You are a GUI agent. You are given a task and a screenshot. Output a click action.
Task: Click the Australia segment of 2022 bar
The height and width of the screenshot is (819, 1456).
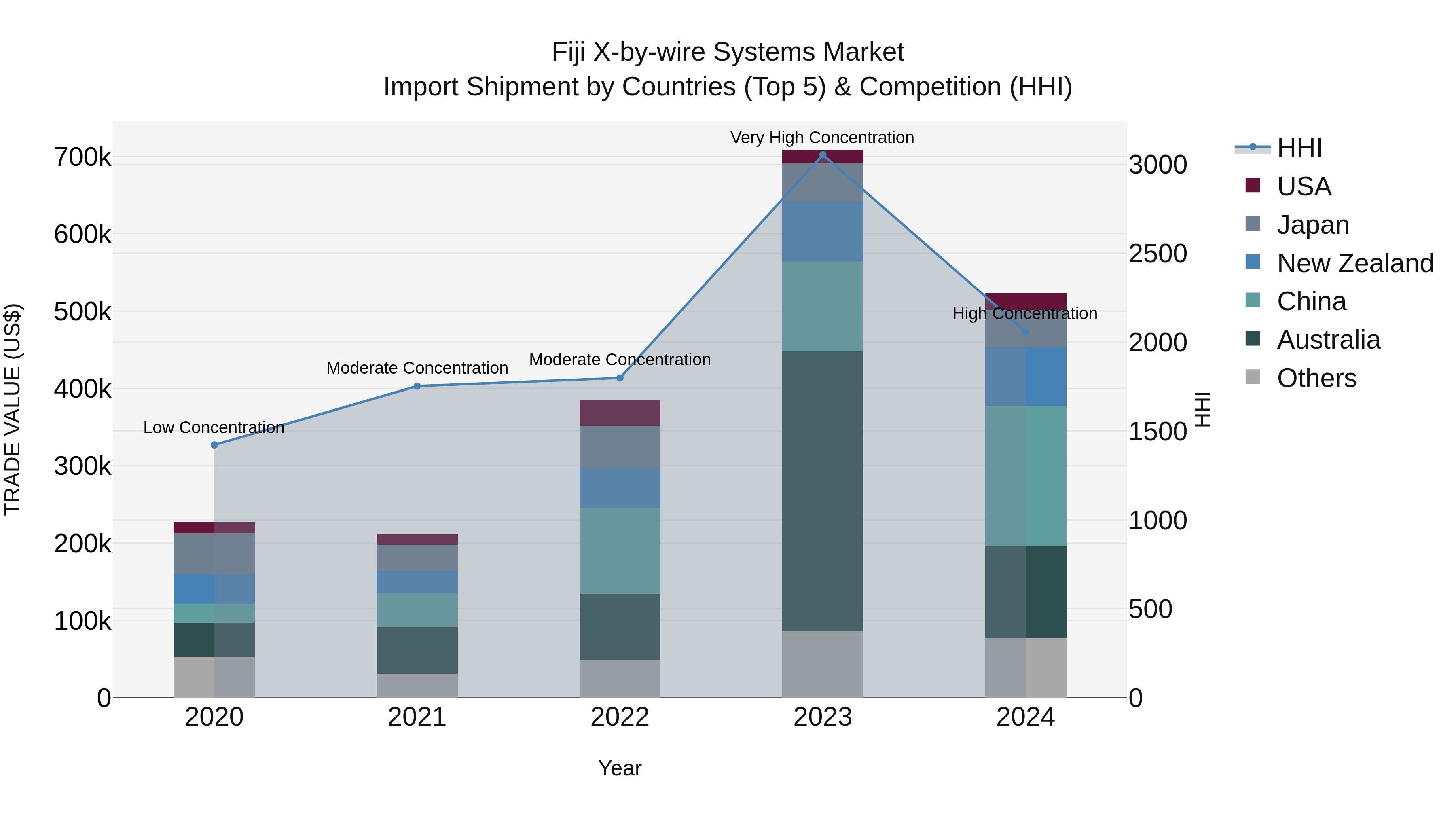[620, 626]
